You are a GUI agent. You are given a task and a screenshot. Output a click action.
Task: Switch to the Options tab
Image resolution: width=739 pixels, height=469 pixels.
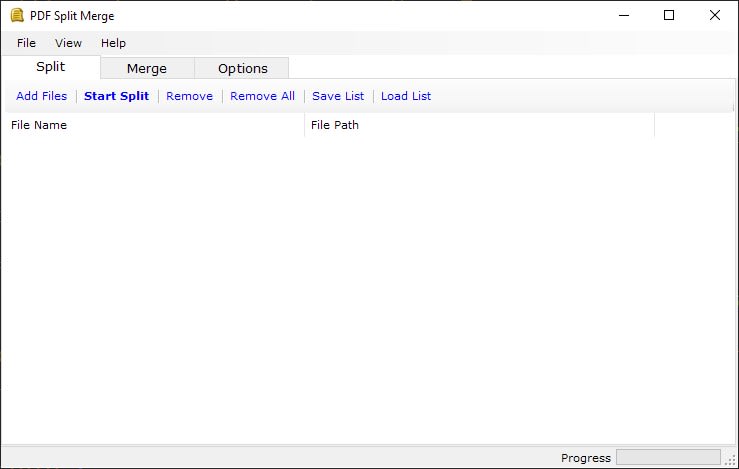point(243,68)
